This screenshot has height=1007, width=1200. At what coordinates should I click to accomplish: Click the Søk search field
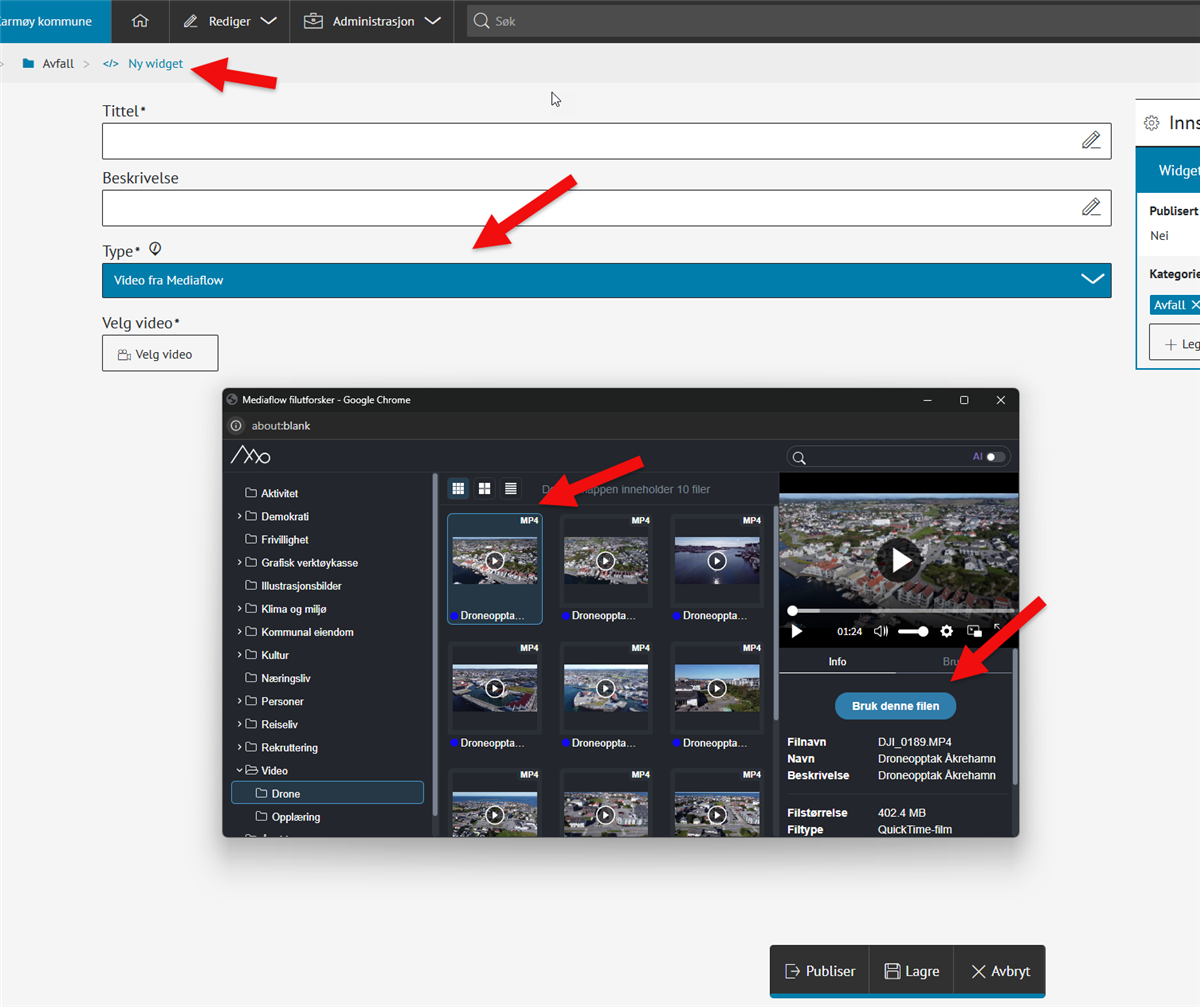[x=833, y=21]
